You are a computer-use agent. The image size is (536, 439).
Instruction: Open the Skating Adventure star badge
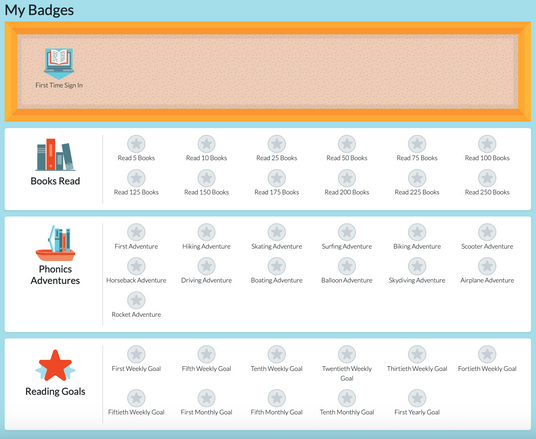(x=277, y=232)
